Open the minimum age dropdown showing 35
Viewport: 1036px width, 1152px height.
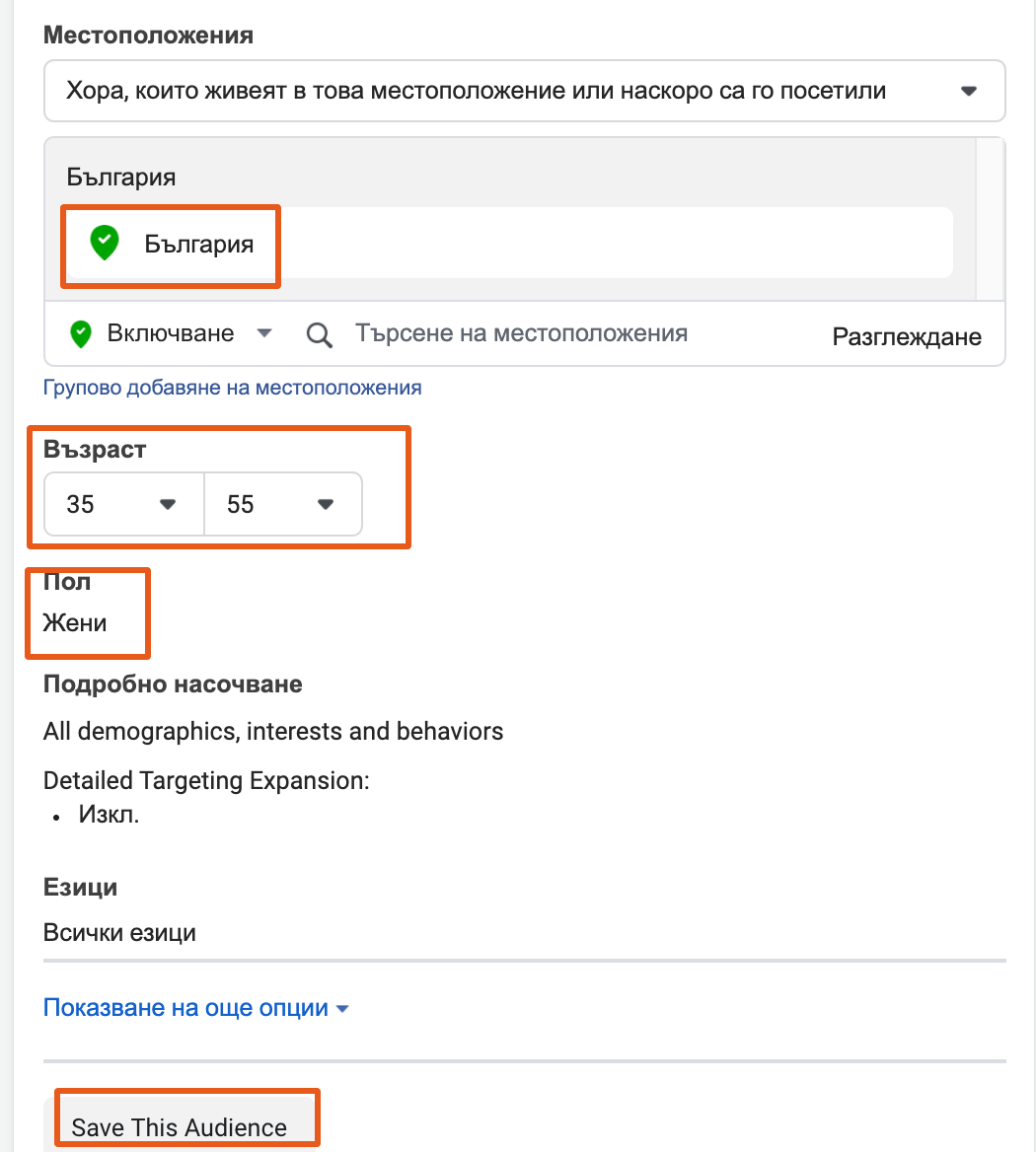click(122, 504)
